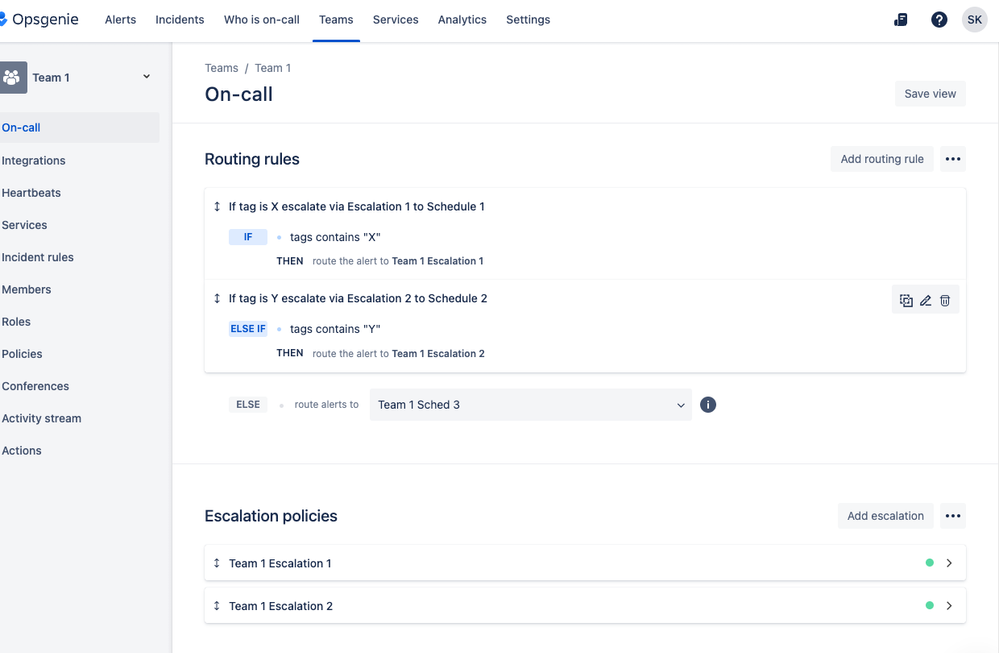Click reorder handle of Team 1 Escalation 2
Screen dimensions: 999x653
[x=217, y=606]
